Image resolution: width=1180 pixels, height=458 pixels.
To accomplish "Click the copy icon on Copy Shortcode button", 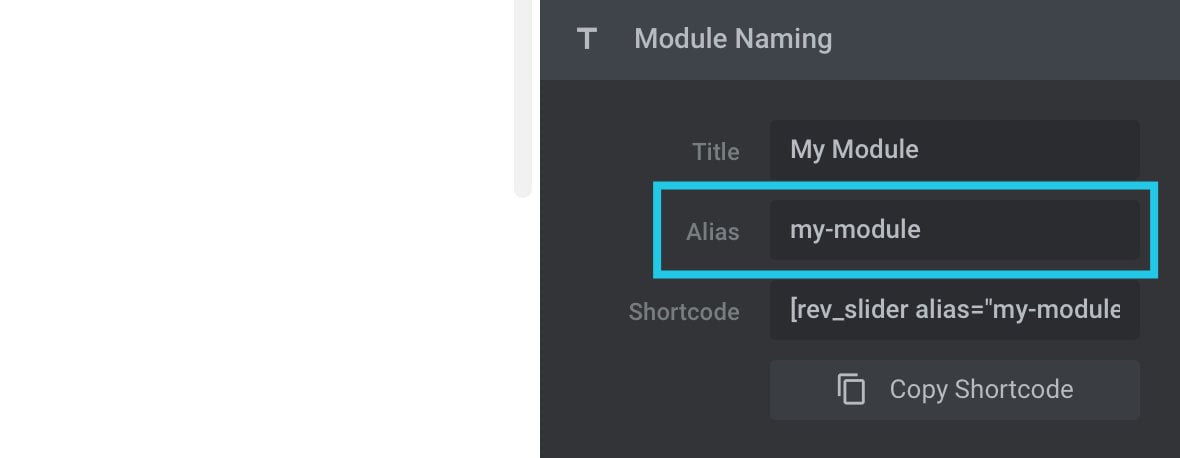I will click(x=851, y=390).
